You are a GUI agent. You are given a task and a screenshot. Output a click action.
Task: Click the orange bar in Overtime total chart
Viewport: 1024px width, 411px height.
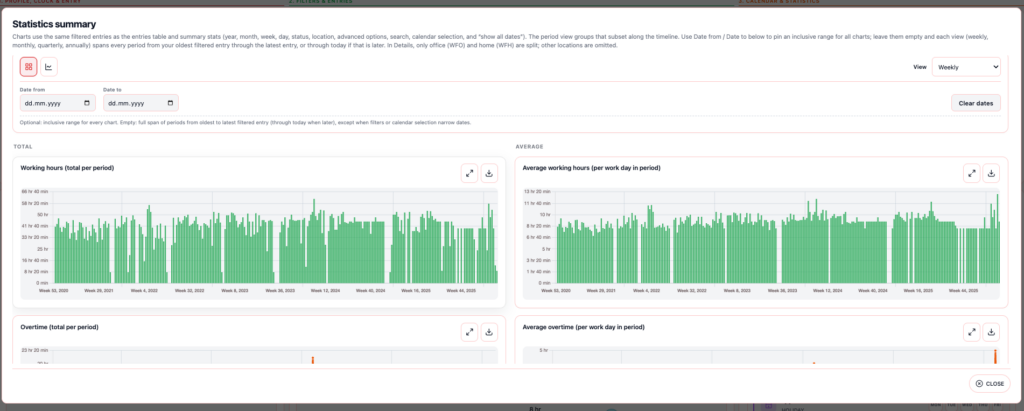click(312, 360)
